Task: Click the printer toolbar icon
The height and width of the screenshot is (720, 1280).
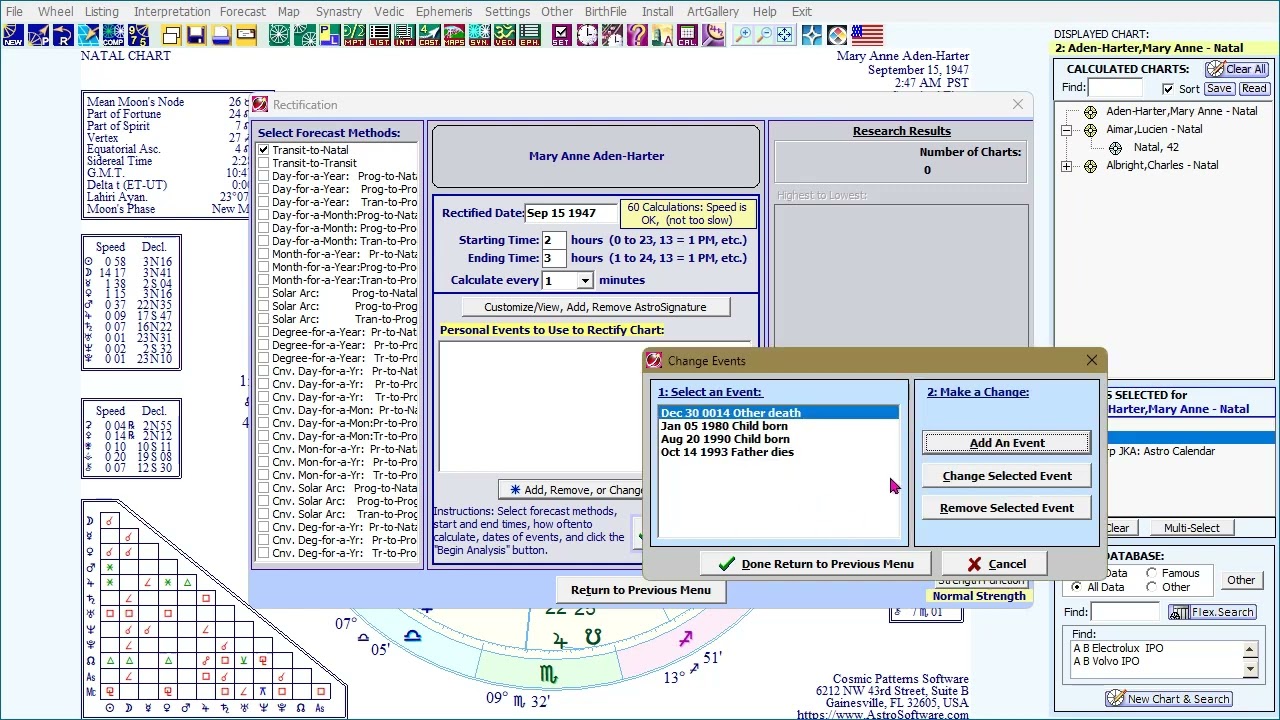Action: tap(221, 36)
